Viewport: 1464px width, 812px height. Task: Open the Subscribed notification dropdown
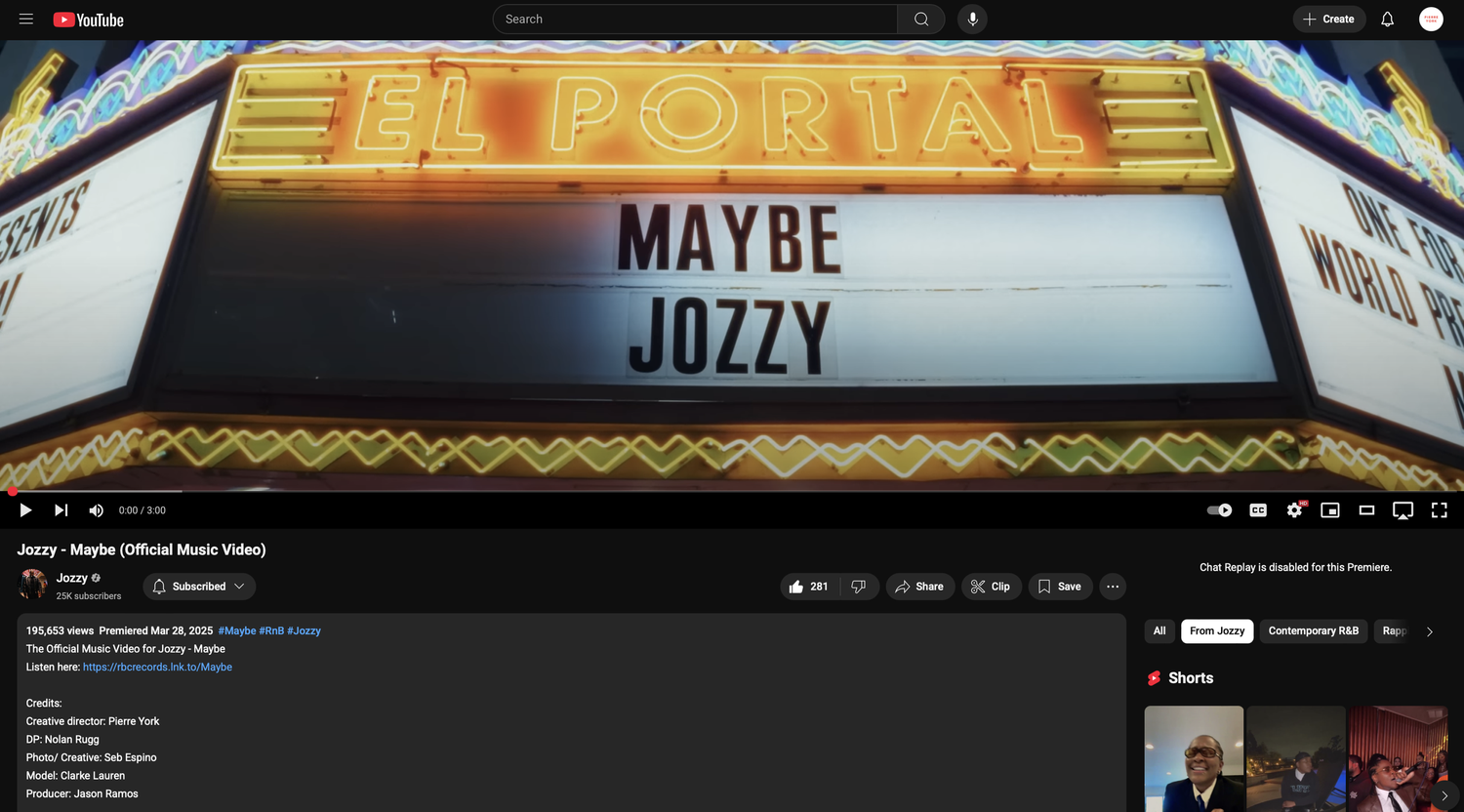[199, 587]
